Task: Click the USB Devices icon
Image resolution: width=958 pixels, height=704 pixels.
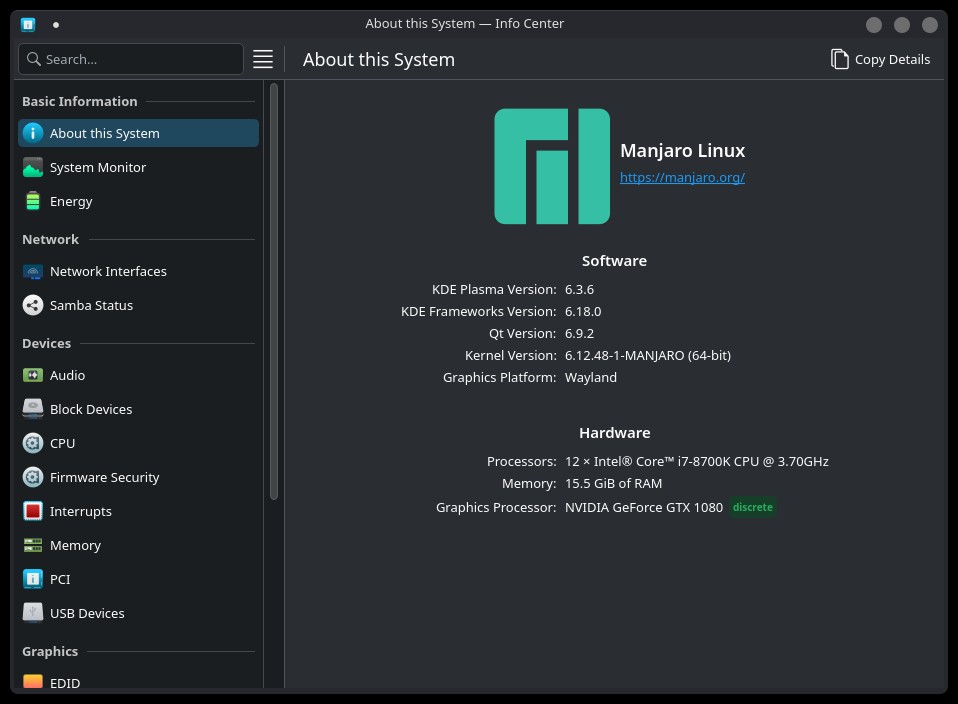Action: [x=33, y=613]
